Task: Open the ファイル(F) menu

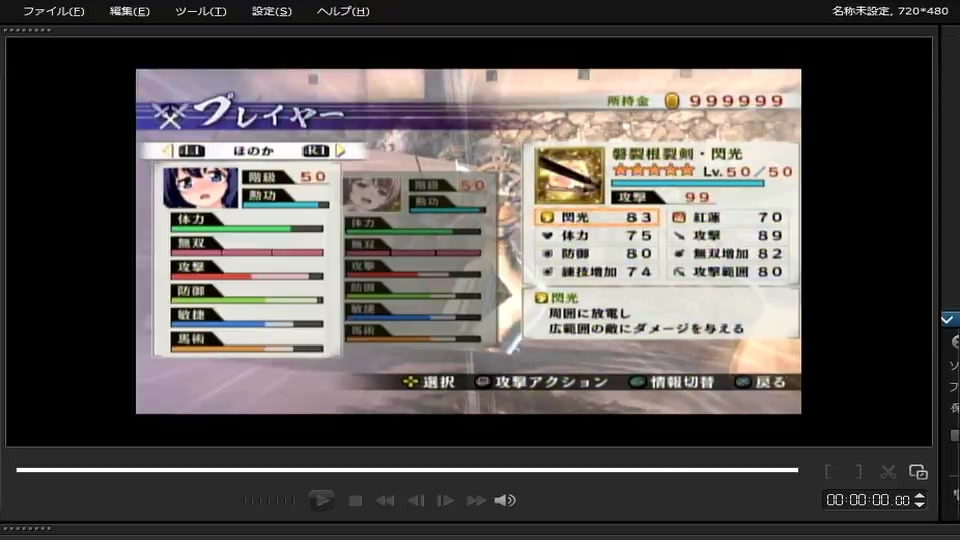Action: pos(53,11)
